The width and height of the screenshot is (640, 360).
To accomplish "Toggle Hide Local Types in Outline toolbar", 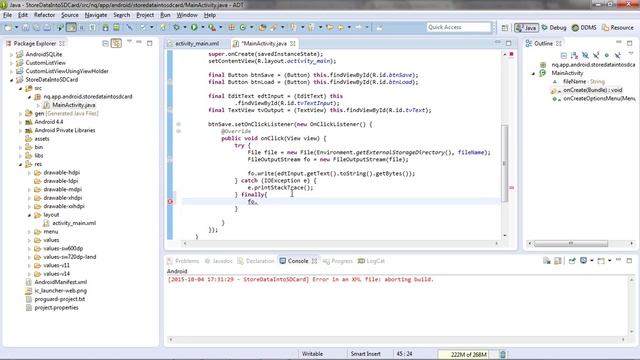I will point(618,55).
